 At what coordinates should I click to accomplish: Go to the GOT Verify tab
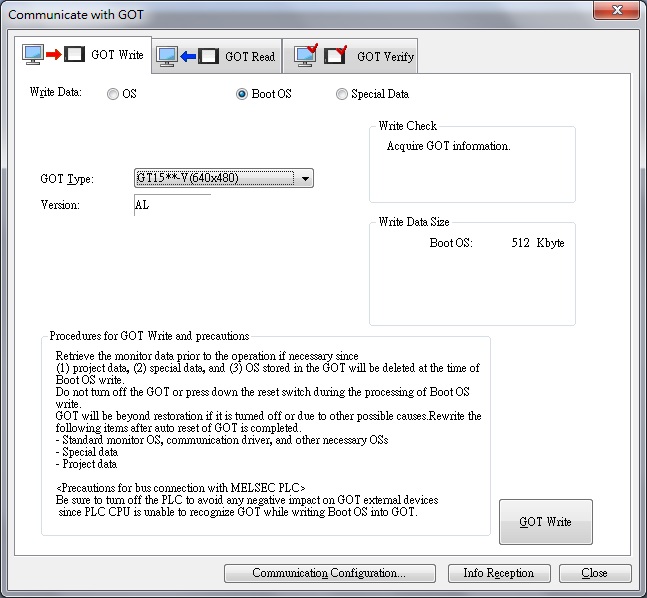click(383, 57)
